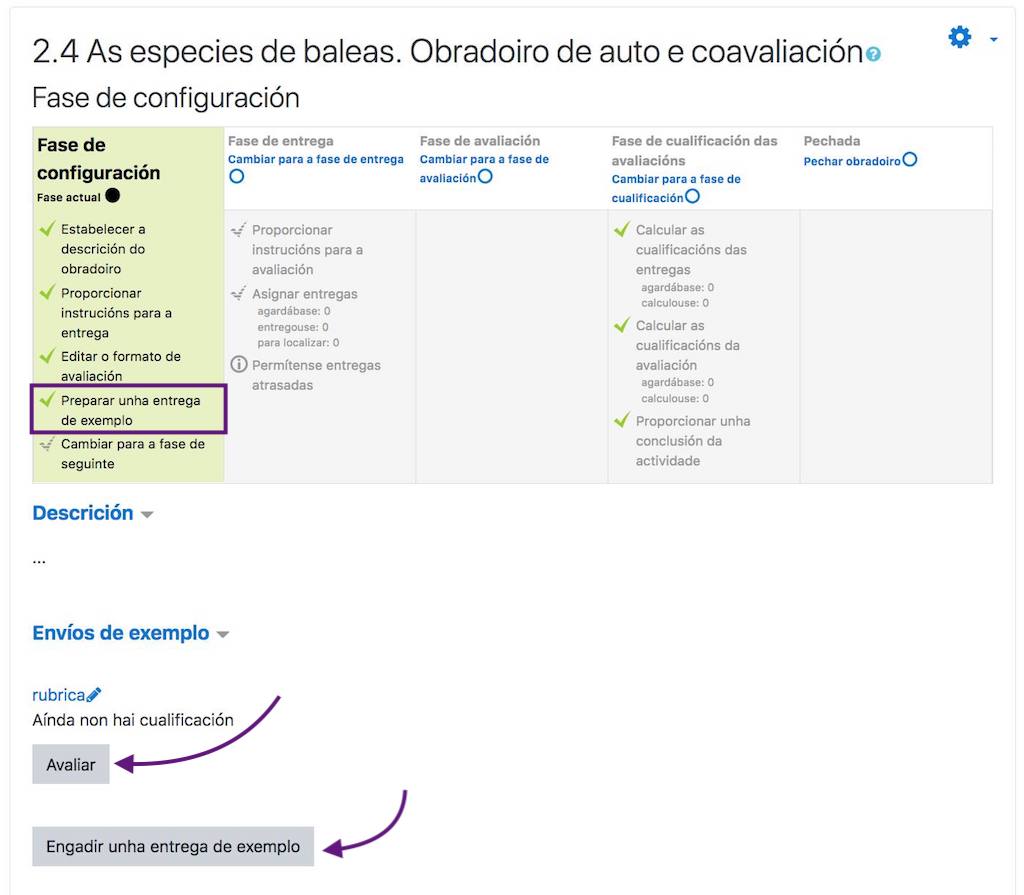Click the green check beside Establecer a descrición
The width and height of the screenshot is (1024, 895).
(46, 229)
